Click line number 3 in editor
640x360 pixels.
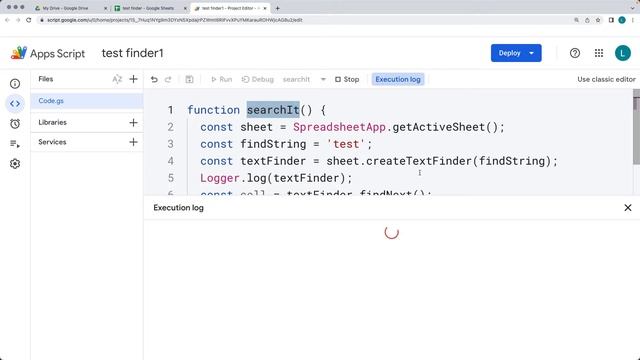pyautogui.click(x=171, y=144)
